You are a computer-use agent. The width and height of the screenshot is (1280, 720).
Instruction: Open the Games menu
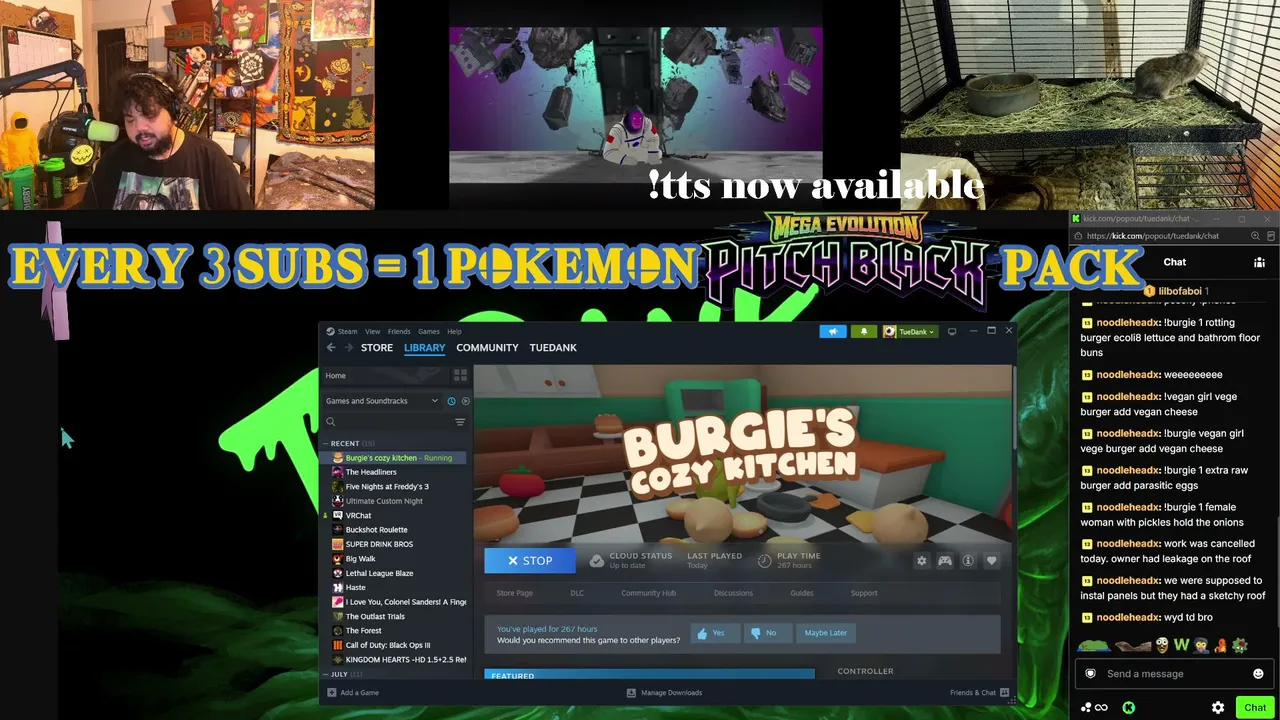click(429, 331)
